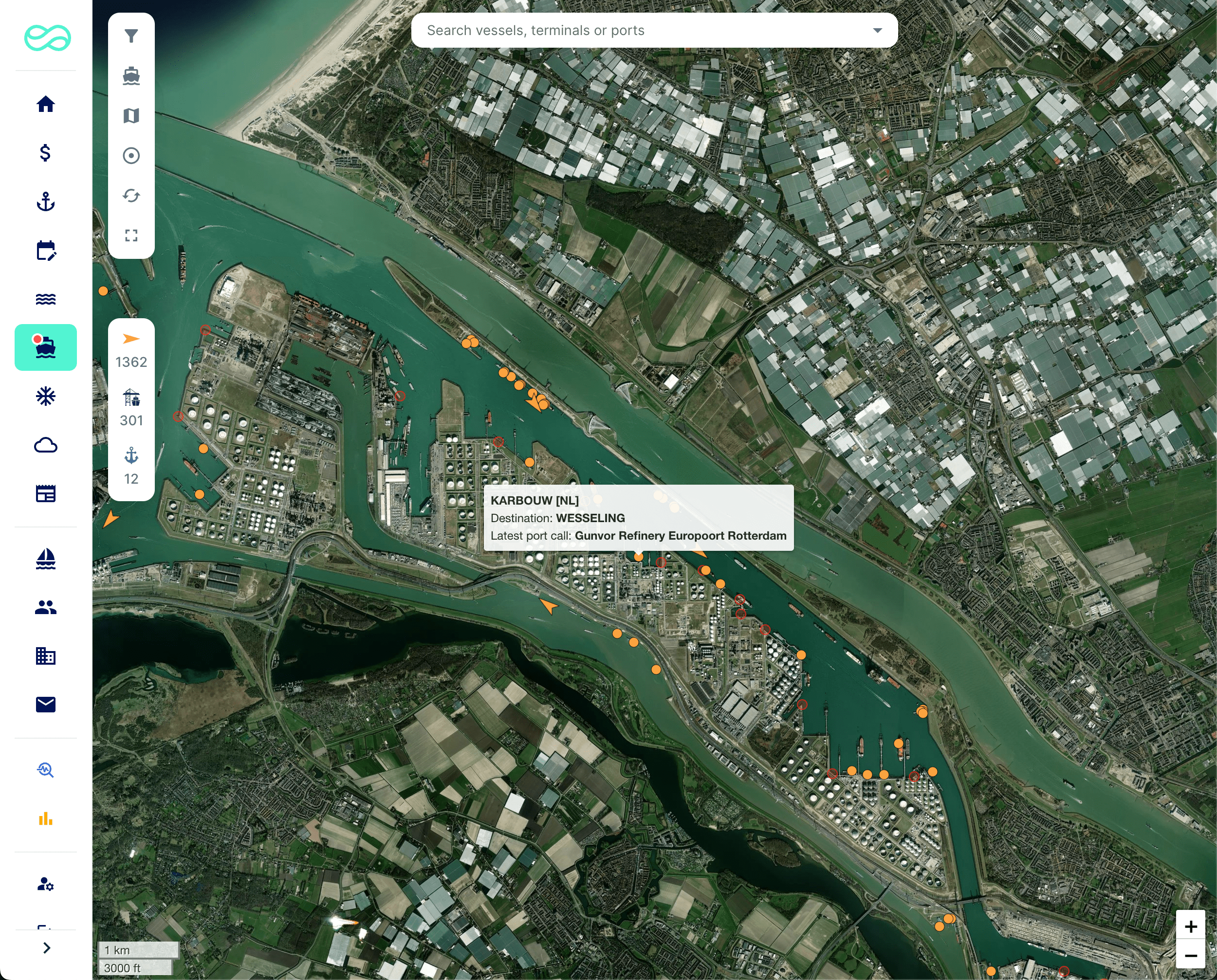
Task: Click the vessel ship icon in map toolbar
Action: 131,75
